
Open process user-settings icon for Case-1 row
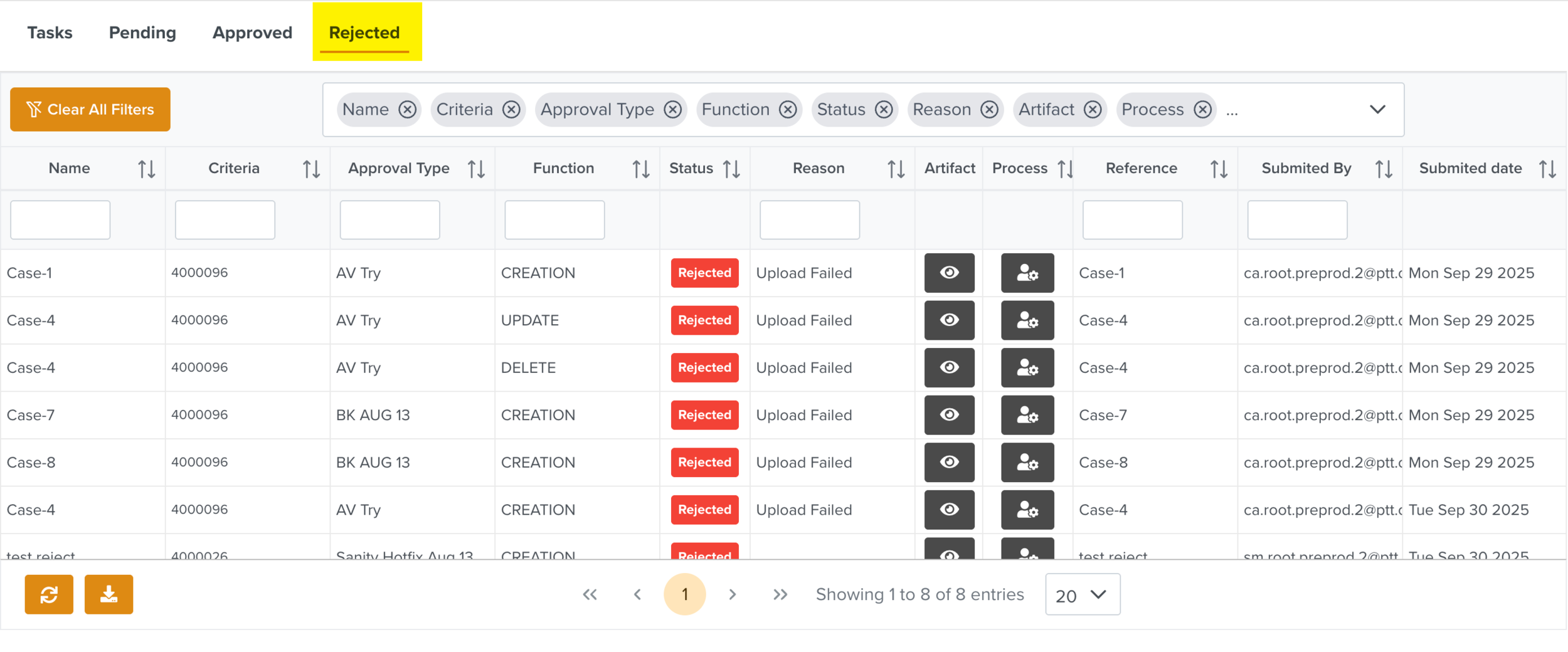1027,273
